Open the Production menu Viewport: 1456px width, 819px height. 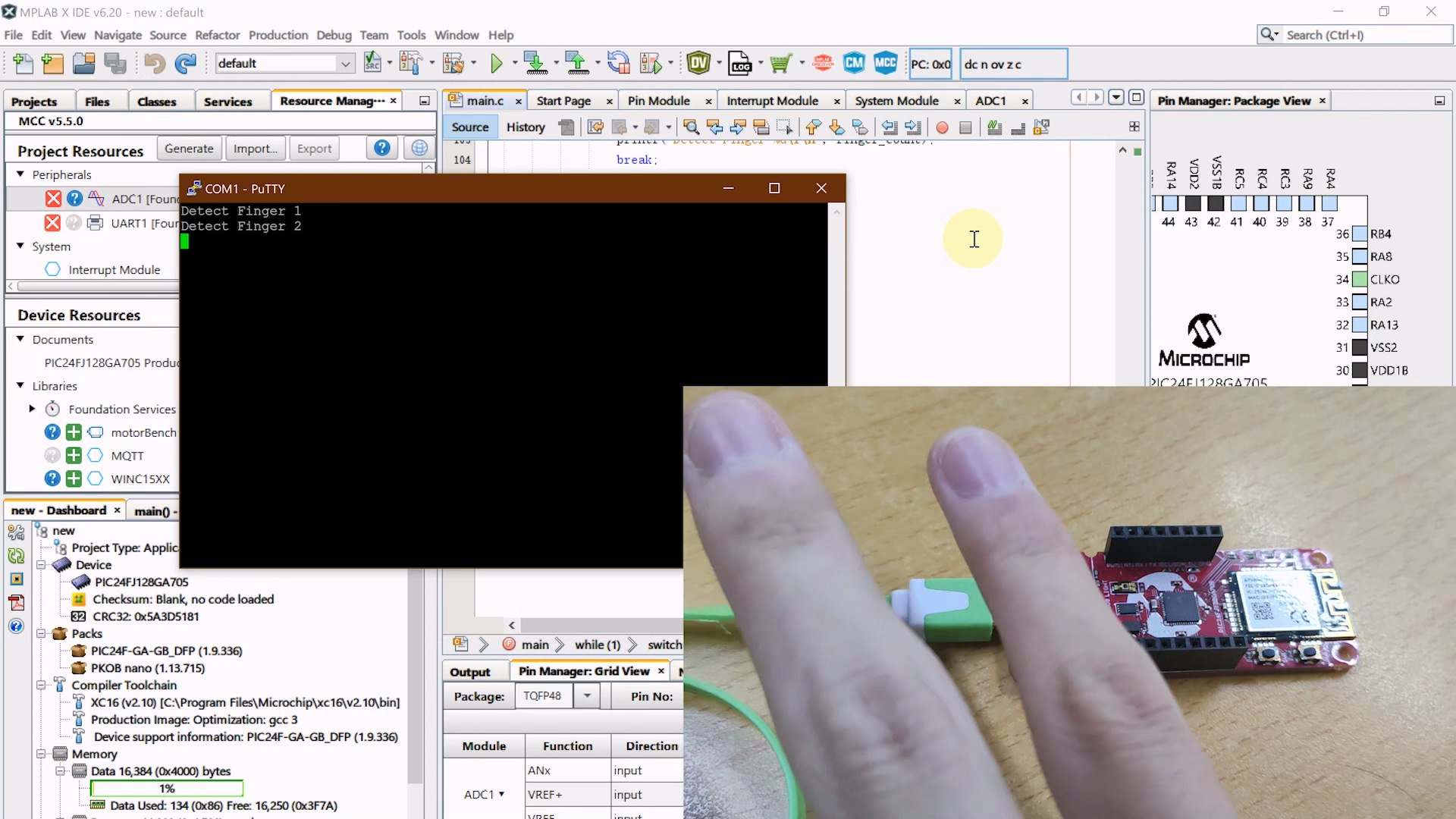(x=278, y=35)
